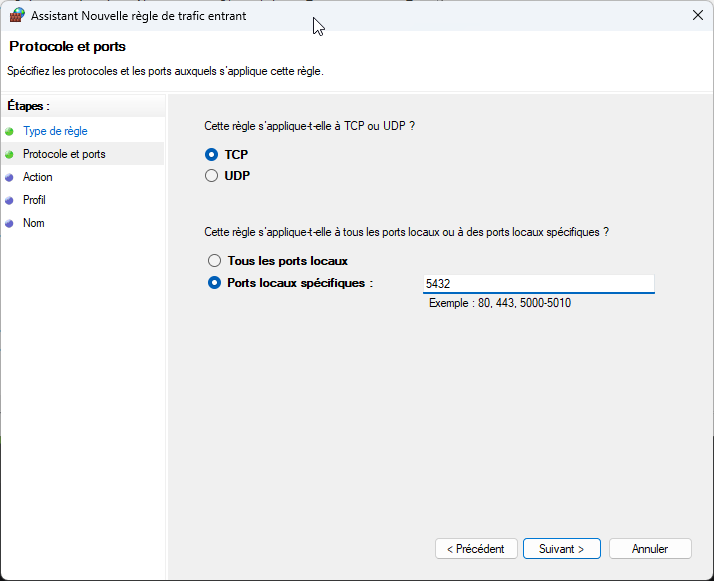This screenshot has width=714, height=581.
Task: Cancel the wizard with Annuler
Action: (x=650, y=549)
